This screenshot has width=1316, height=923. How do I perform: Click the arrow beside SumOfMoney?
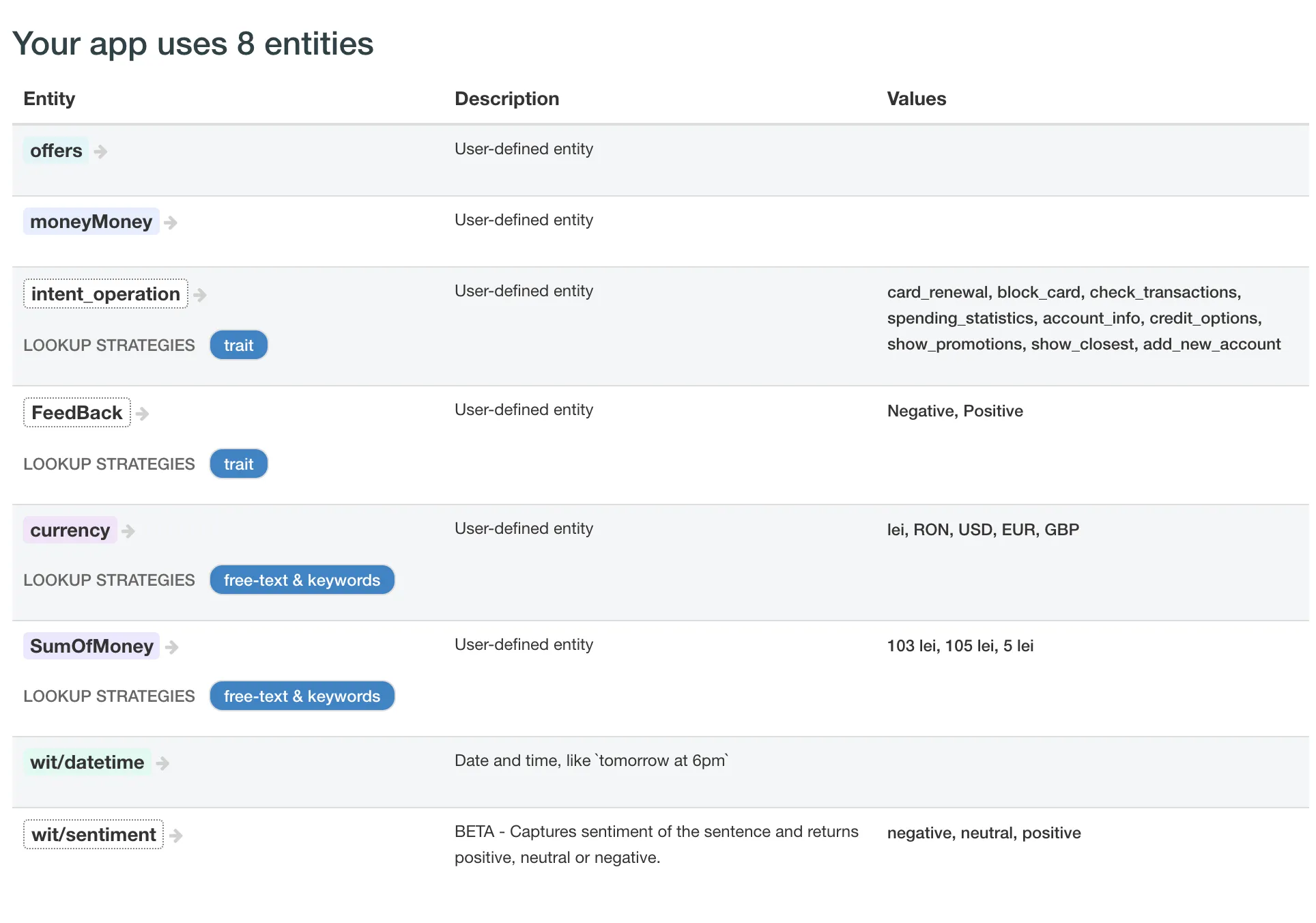click(172, 647)
